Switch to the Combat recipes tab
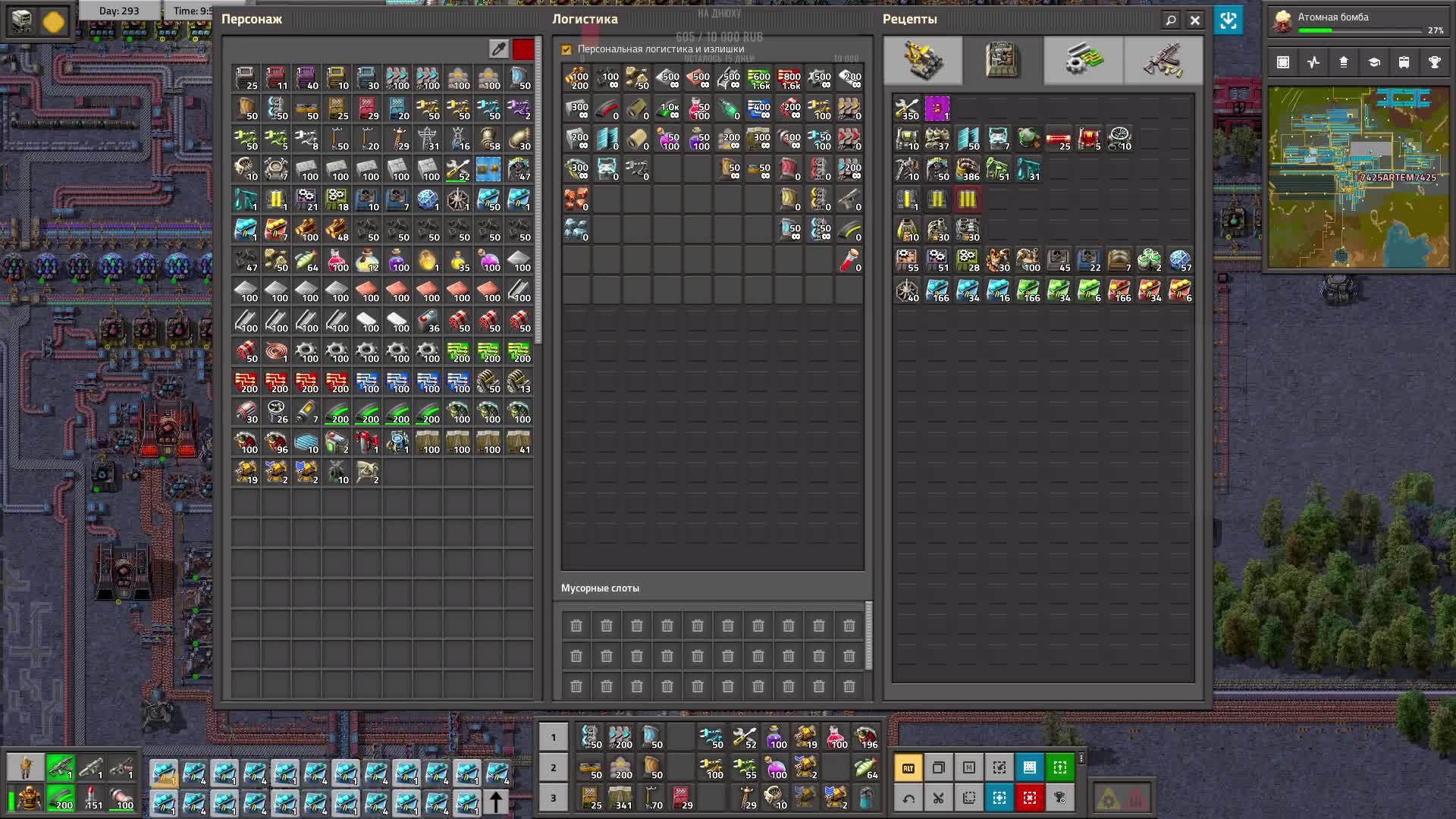Image resolution: width=1456 pixels, height=819 pixels. coord(1163,60)
